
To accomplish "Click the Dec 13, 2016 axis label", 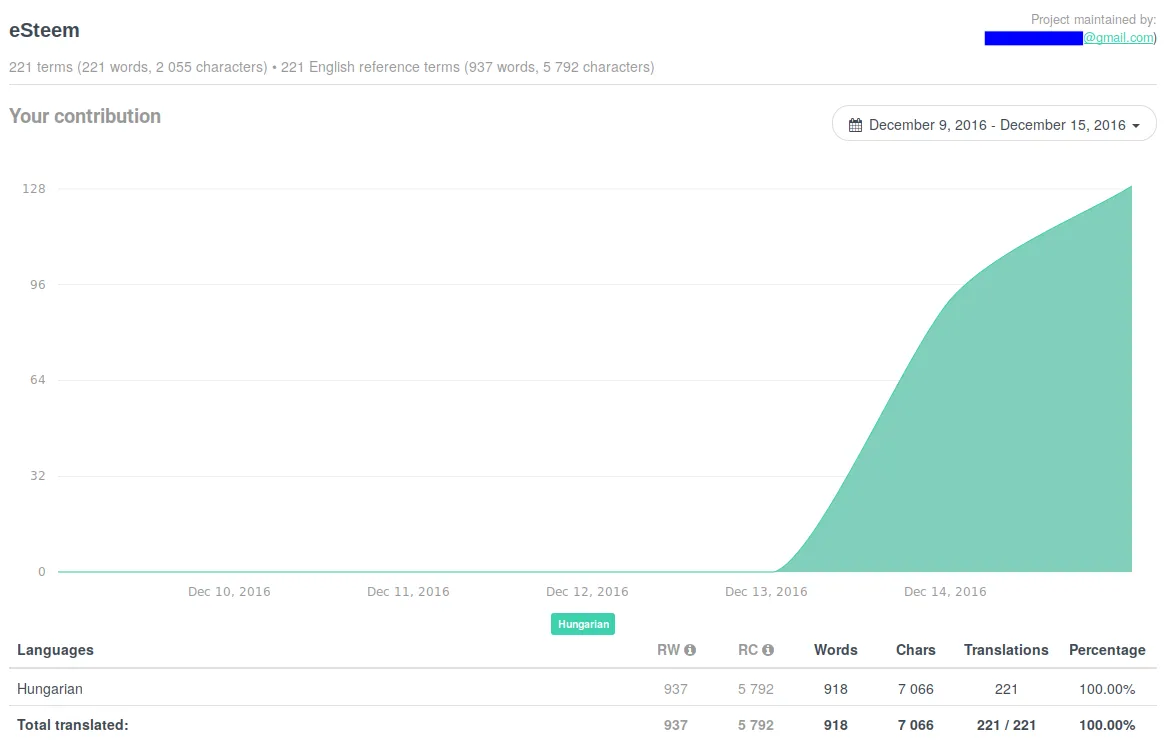I will (766, 592).
